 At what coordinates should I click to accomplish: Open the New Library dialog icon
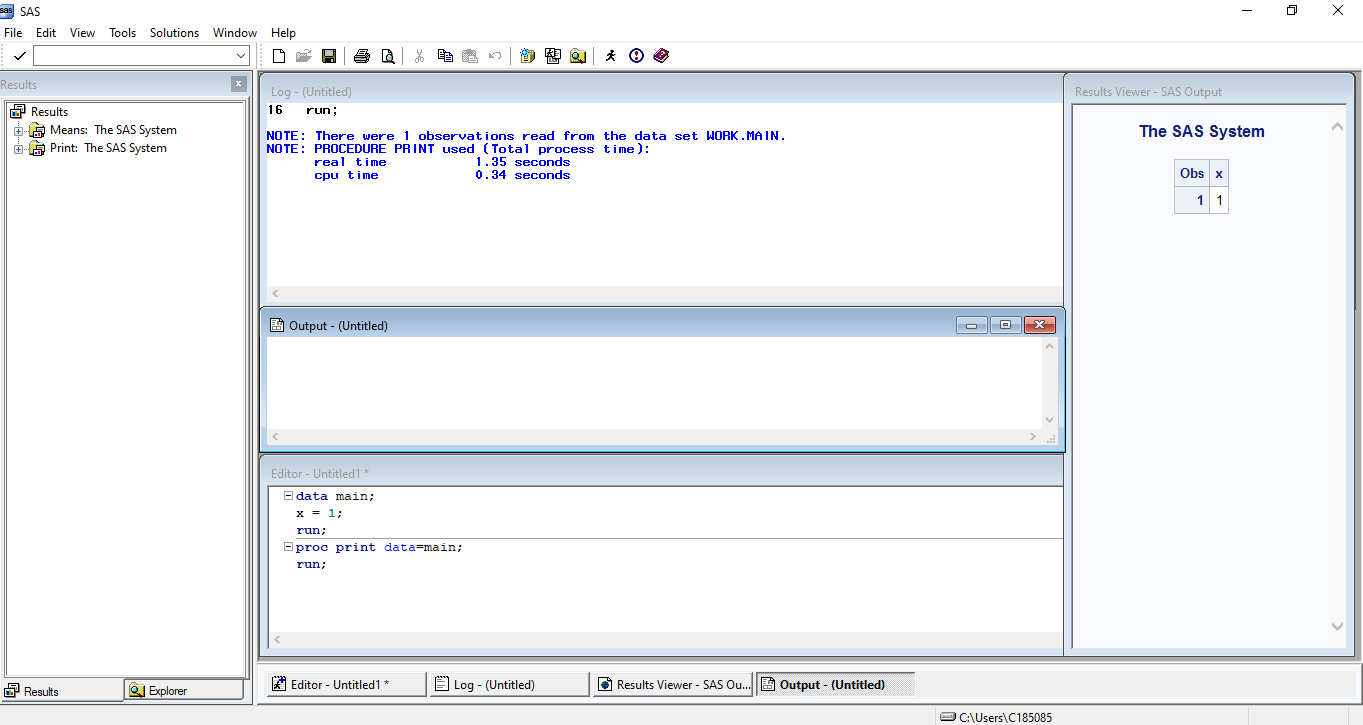(527, 55)
